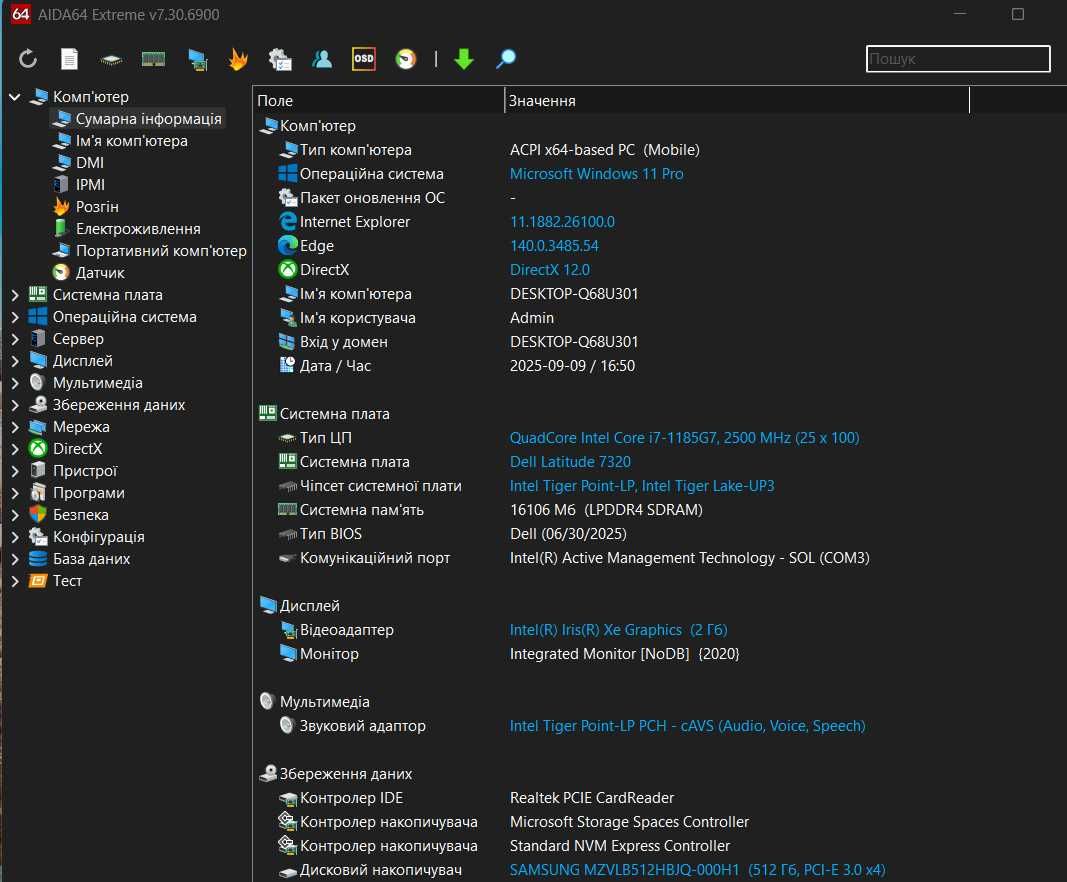Open the Intel Tiger Point-LP PCH cAVS link
1067x882 pixels.
[x=687, y=725]
